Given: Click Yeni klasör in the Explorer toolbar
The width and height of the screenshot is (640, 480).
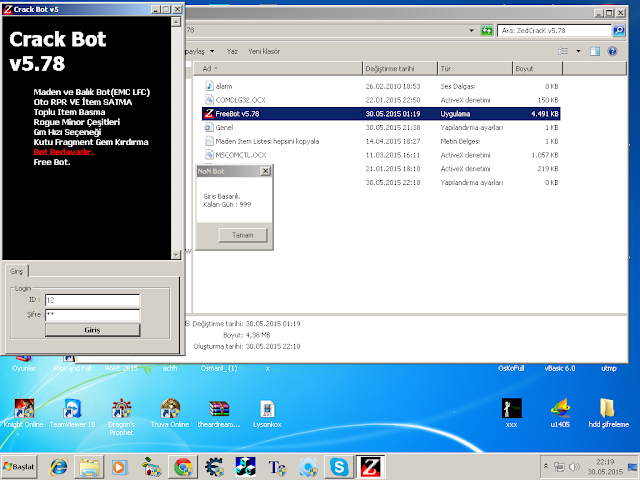Looking at the screenshot, I should point(264,51).
